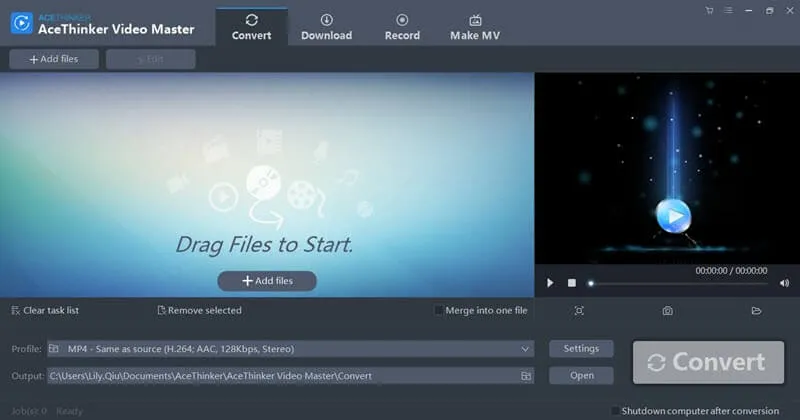Click the shopping cart purchase icon
This screenshot has height=420, width=800.
pos(709,11)
